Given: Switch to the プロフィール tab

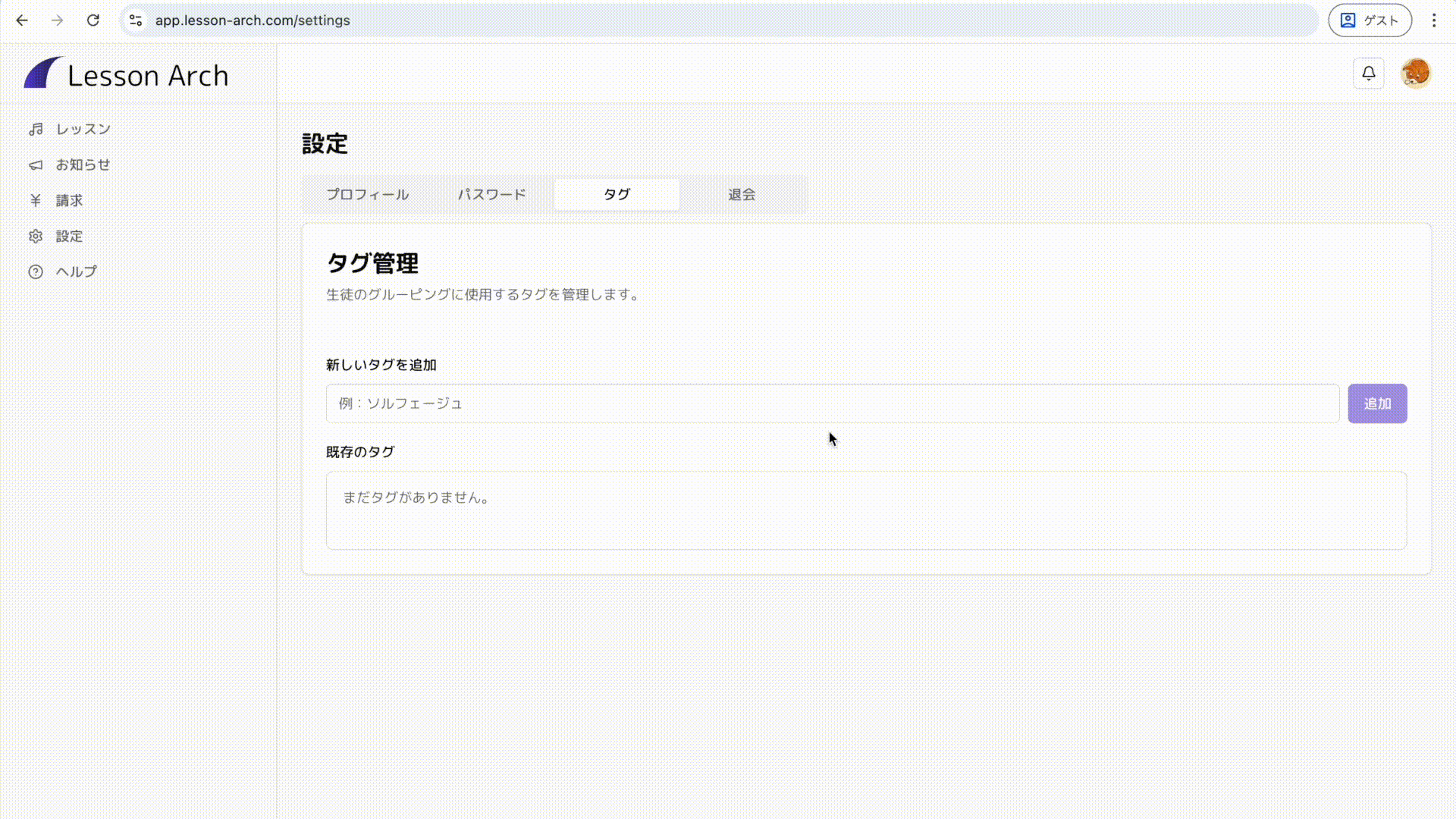Looking at the screenshot, I should pos(368,195).
